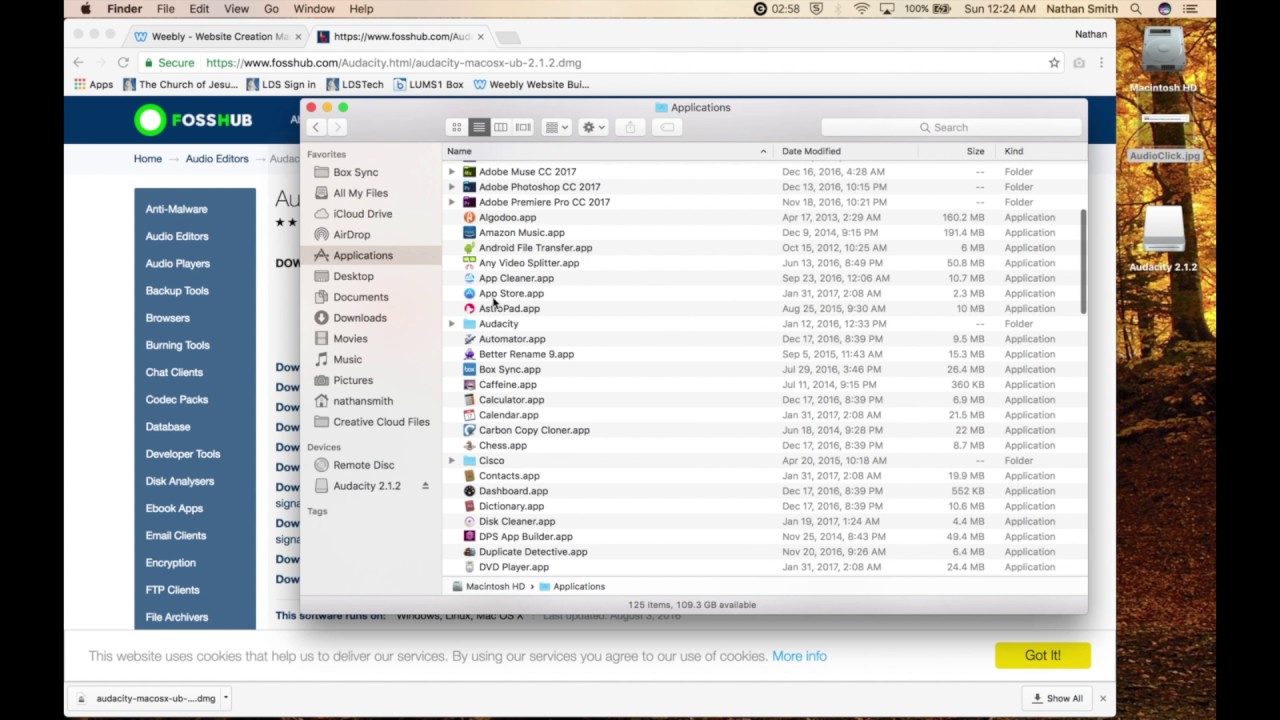
Task: Expand the Cisco folder row
Action: pos(451,461)
